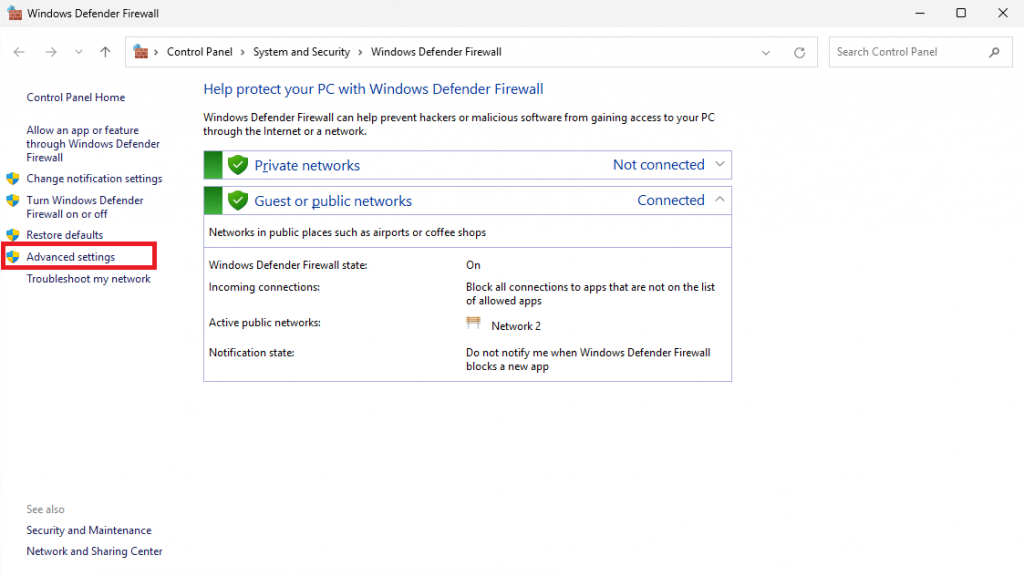Click green shield icon for Private networks
The image size is (1024, 576).
coord(238,165)
